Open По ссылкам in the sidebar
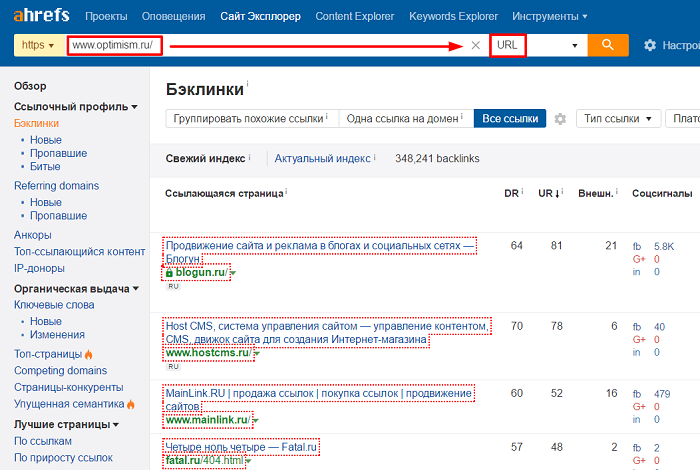700x470 pixels. (x=43, y=441)
